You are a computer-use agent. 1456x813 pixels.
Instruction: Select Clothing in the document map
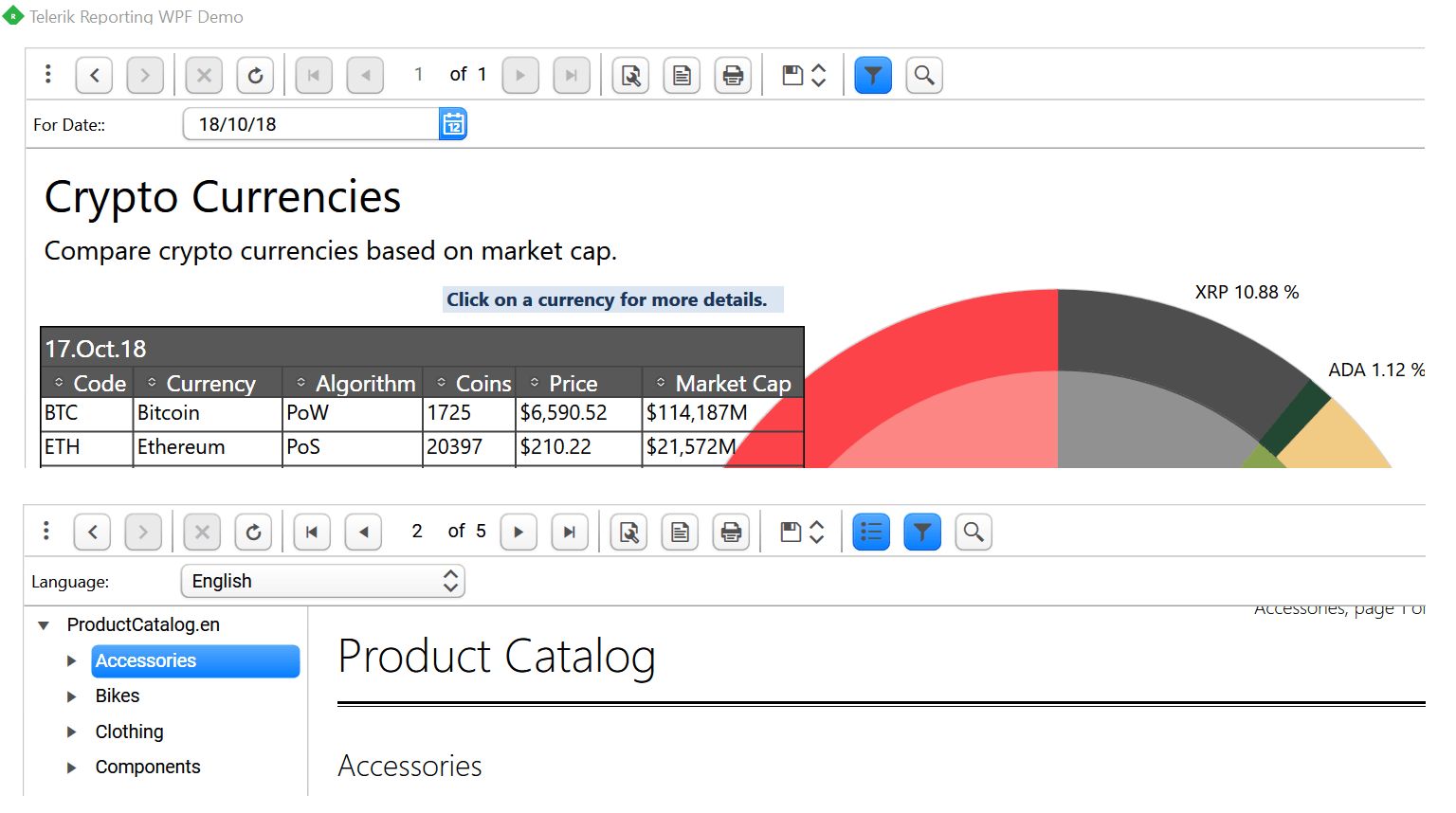coord(129,732)
